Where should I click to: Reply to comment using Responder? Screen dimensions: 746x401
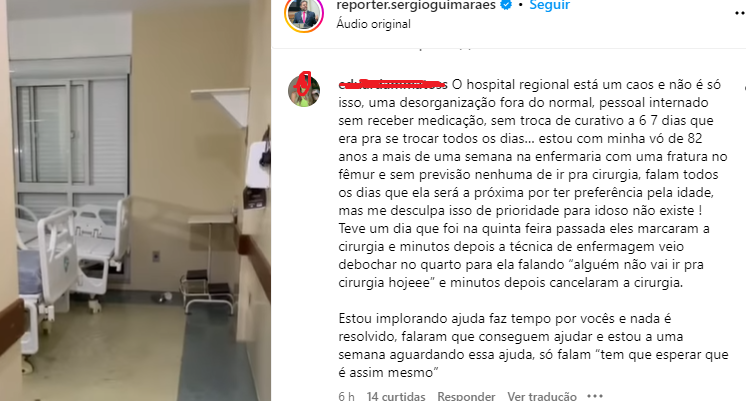point(466,396)
